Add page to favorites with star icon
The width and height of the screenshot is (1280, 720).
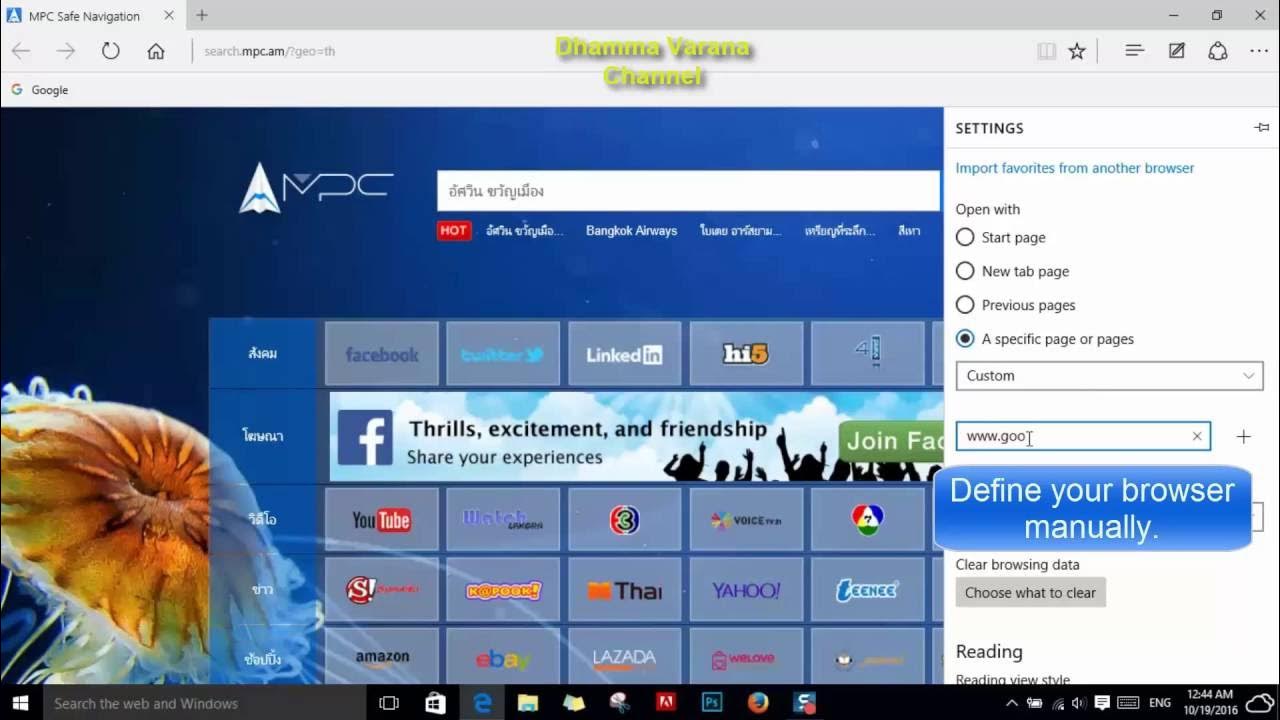click(1077, 51)
